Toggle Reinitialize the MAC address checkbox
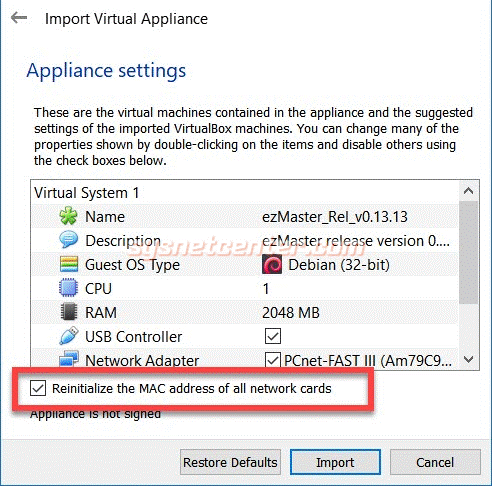 (38, 388)
